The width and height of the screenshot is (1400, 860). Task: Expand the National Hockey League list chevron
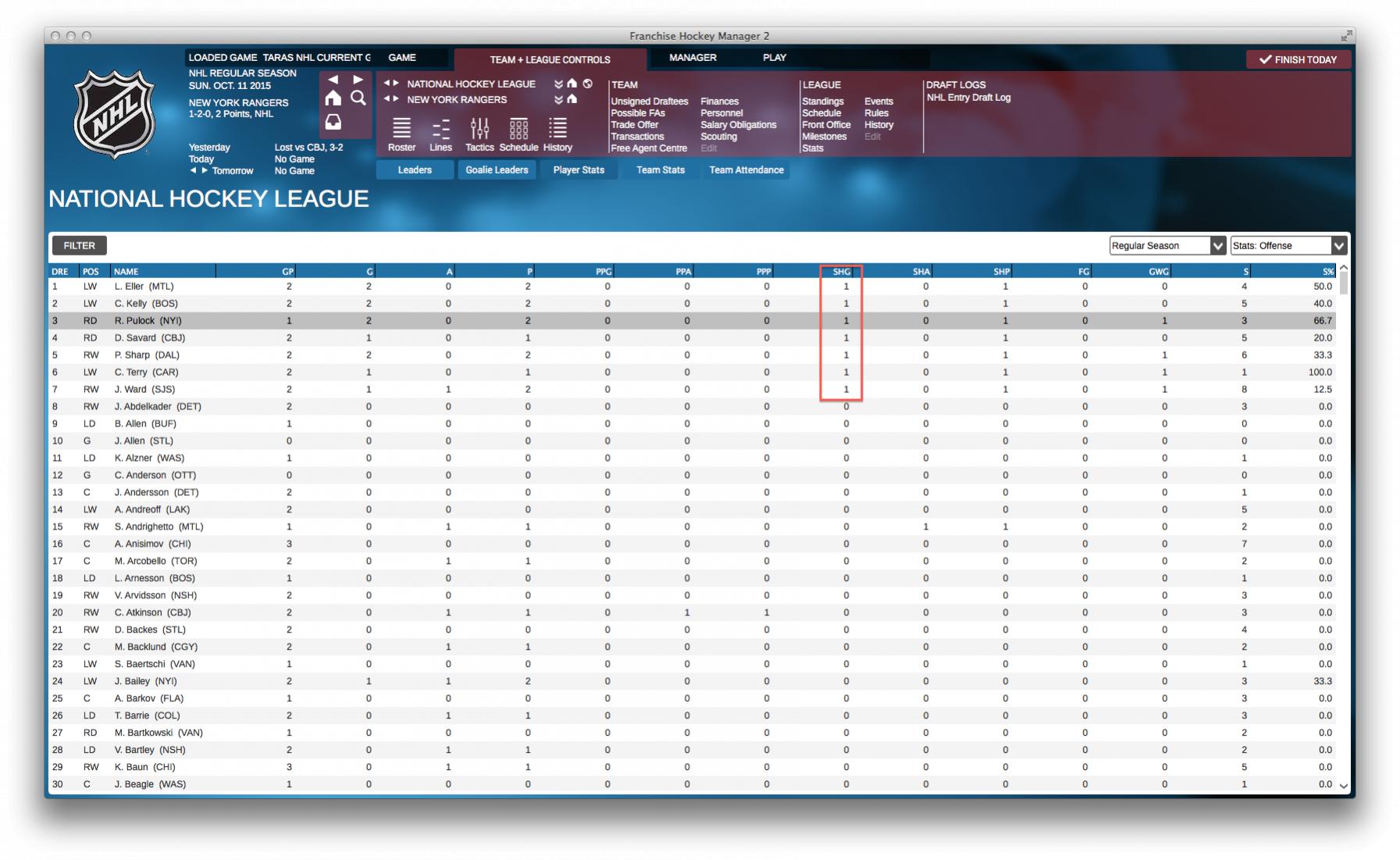pyautogui.click(x=558, y=84)
